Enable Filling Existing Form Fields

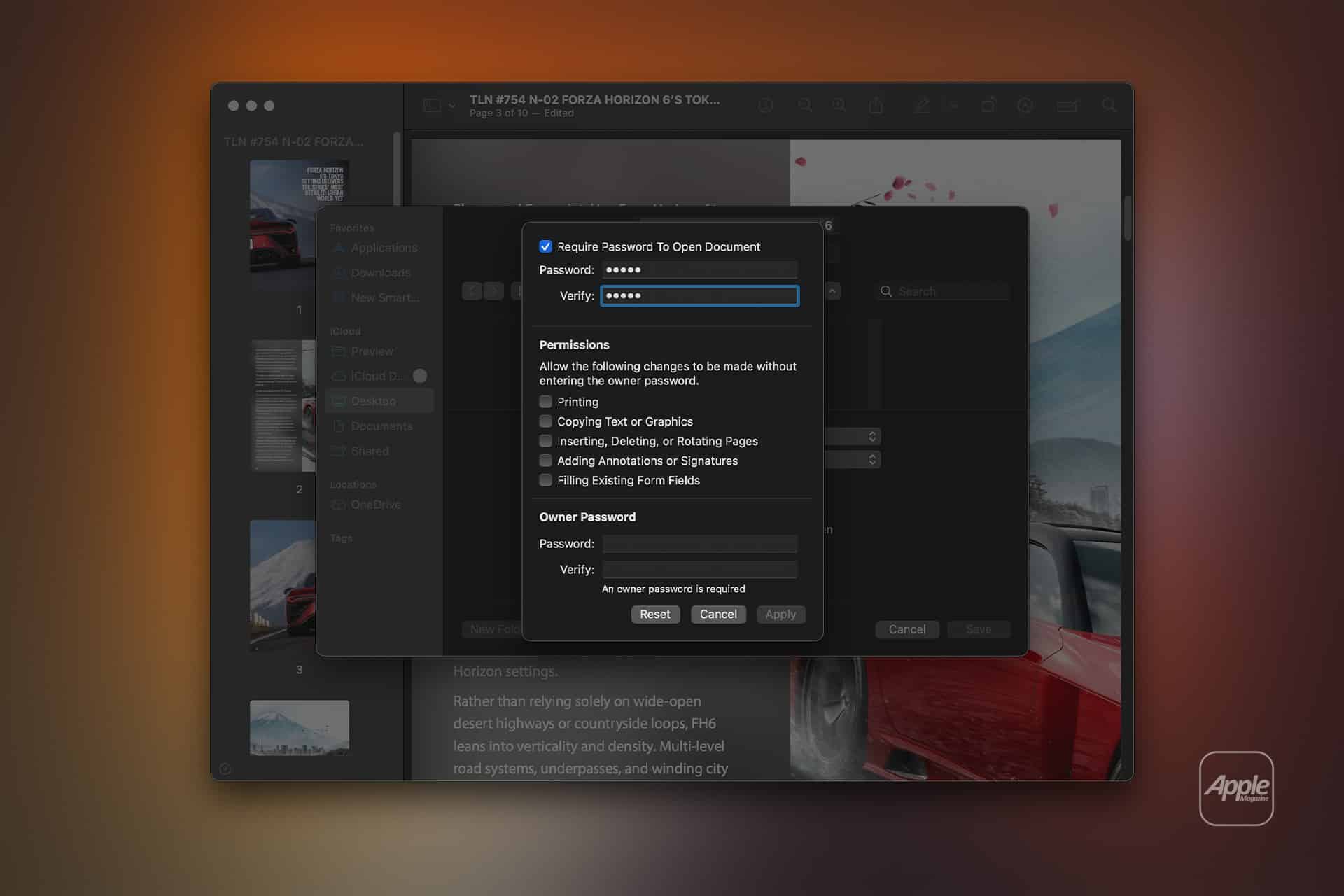pyautogui.click(x=545, y=480)
